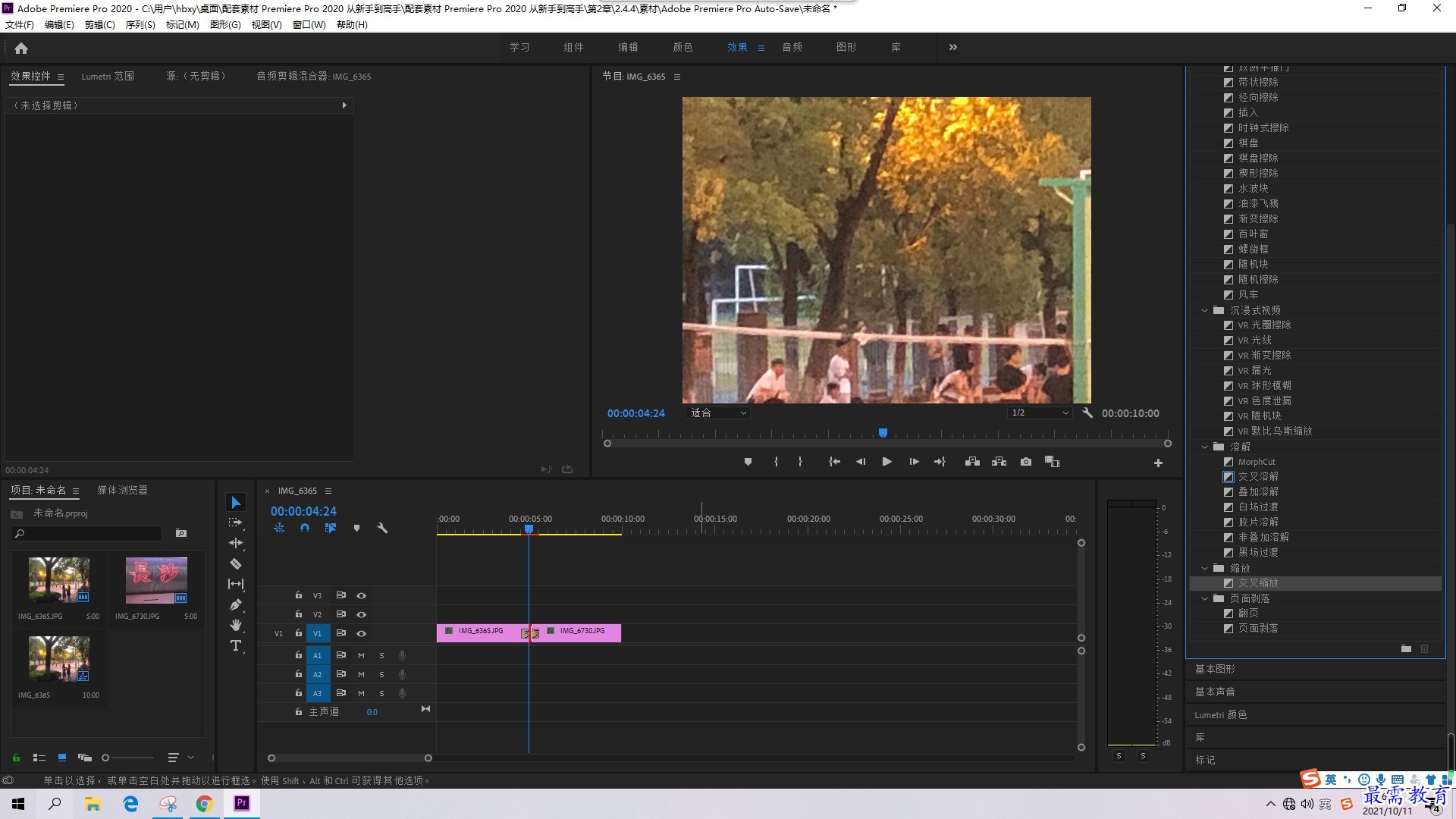Image resolution: width=1456 pixels, height=819 pixels.
Task: Open the 窗口(W) menu
Action: pos(309,25)
